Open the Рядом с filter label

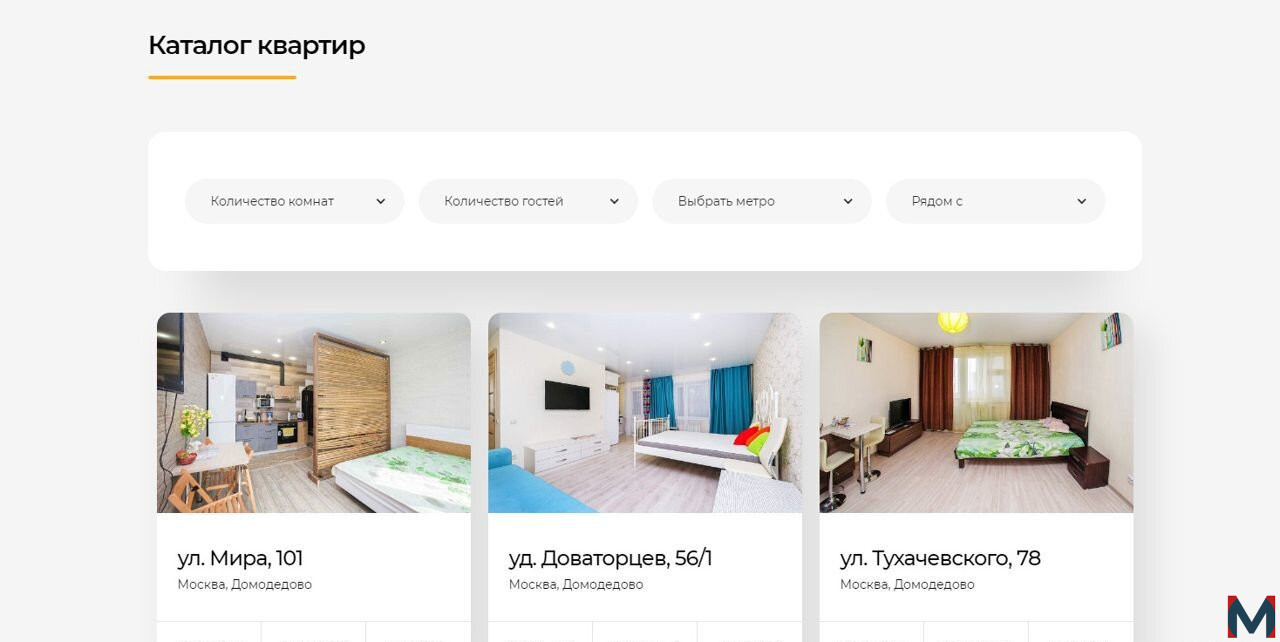937,201
